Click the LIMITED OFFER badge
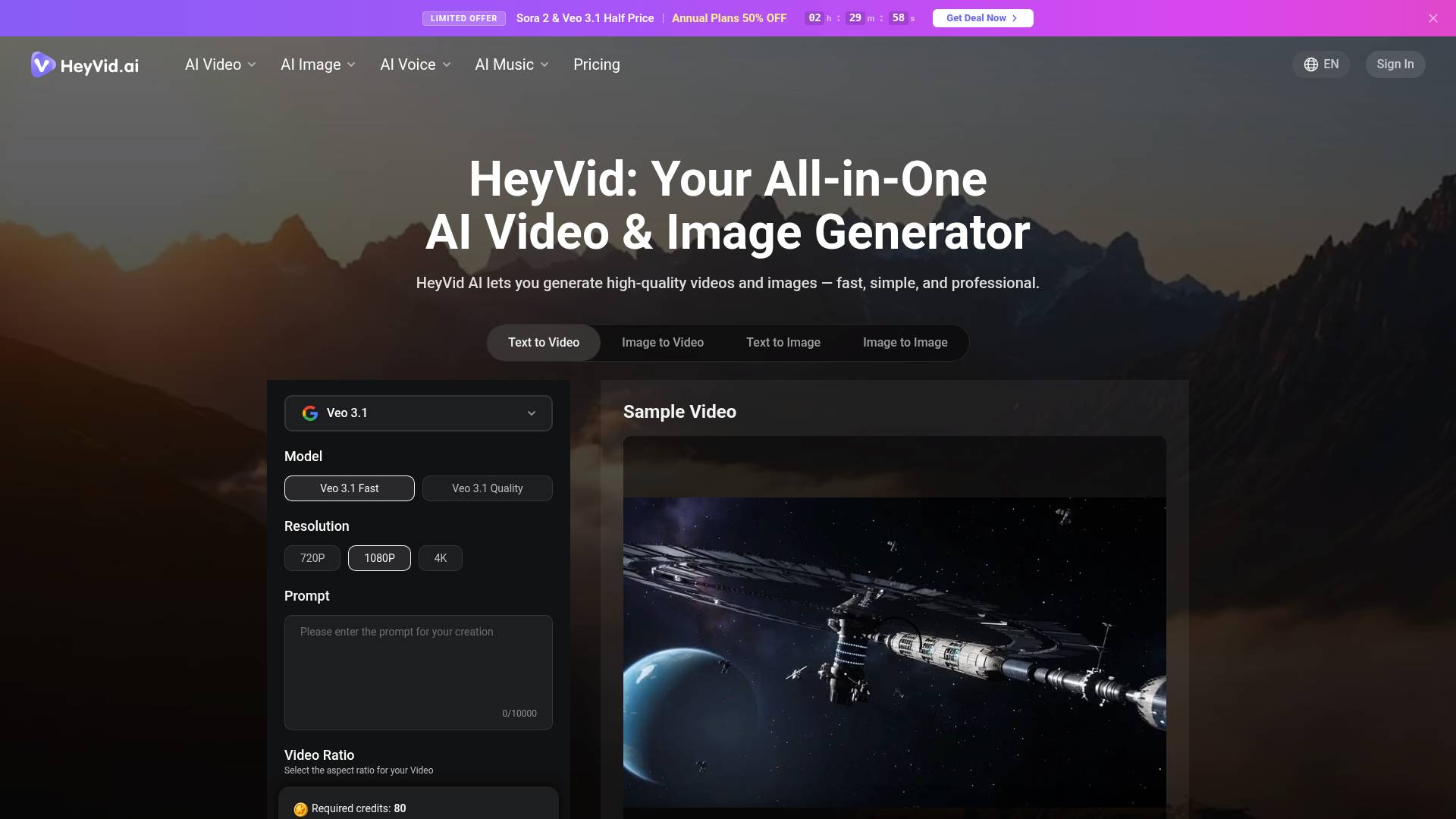This screenshot has width=1456, height=819. coord(464,18)
